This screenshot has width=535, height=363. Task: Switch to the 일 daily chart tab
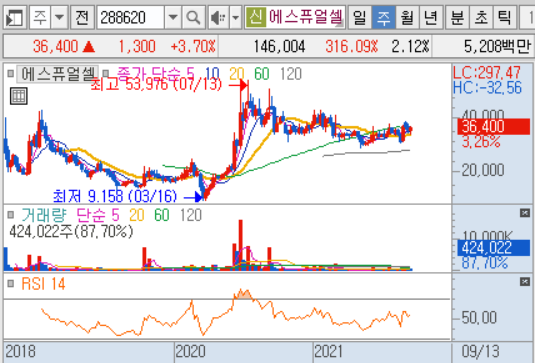click(x=360, y=17)
